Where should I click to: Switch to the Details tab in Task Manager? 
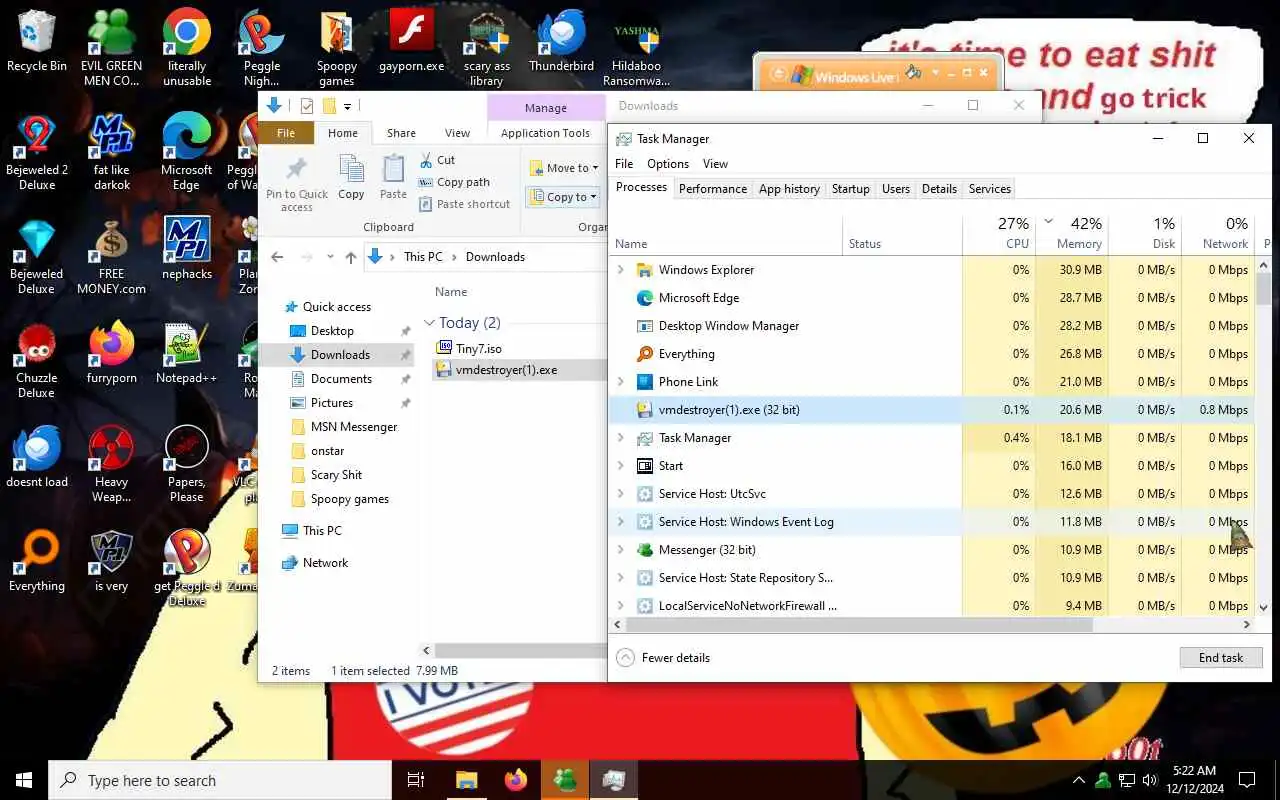(939, 188)
